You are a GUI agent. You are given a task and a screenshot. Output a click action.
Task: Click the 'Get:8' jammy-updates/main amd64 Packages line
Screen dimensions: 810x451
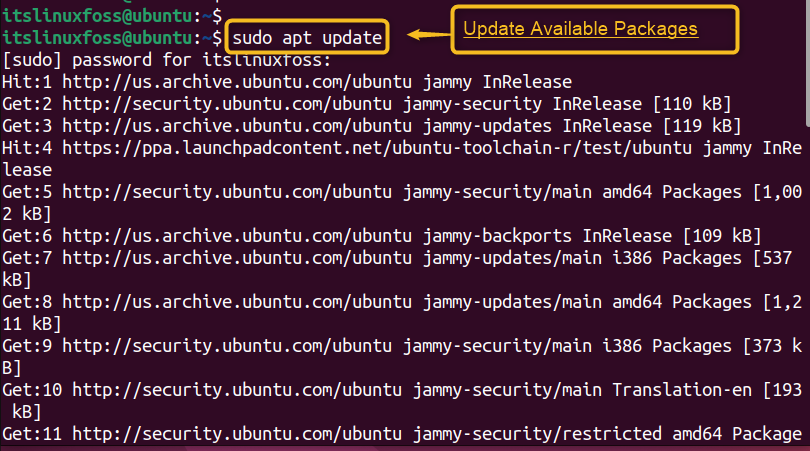point(402,302)
